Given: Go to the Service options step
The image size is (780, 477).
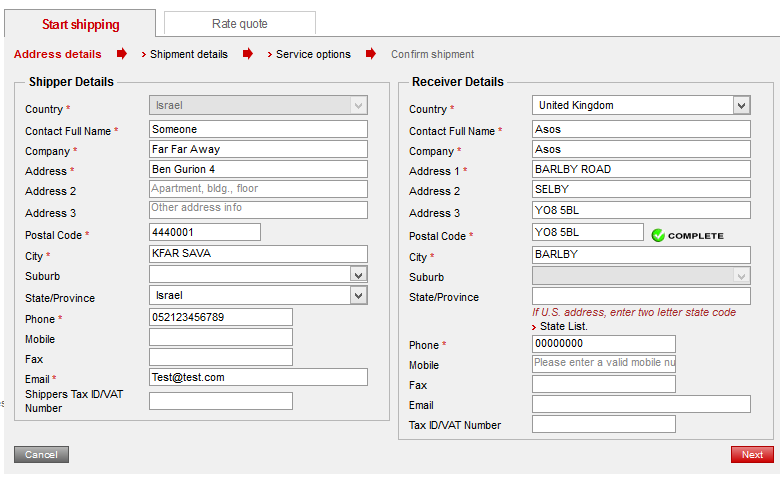Looking at the screenshot, I should (313, 54).
